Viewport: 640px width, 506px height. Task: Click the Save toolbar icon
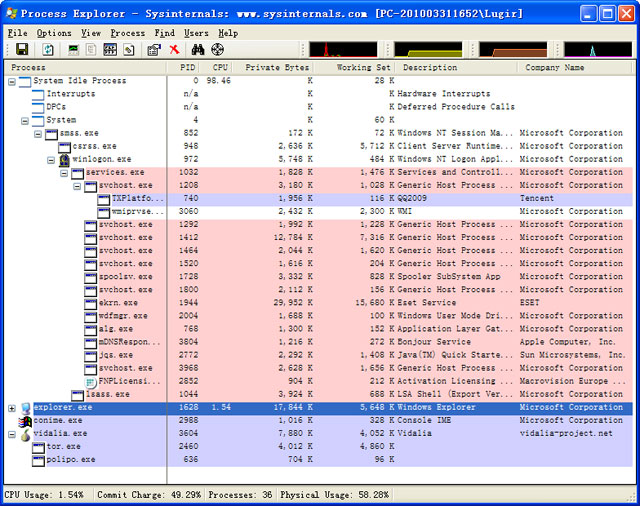click(22, 49)
